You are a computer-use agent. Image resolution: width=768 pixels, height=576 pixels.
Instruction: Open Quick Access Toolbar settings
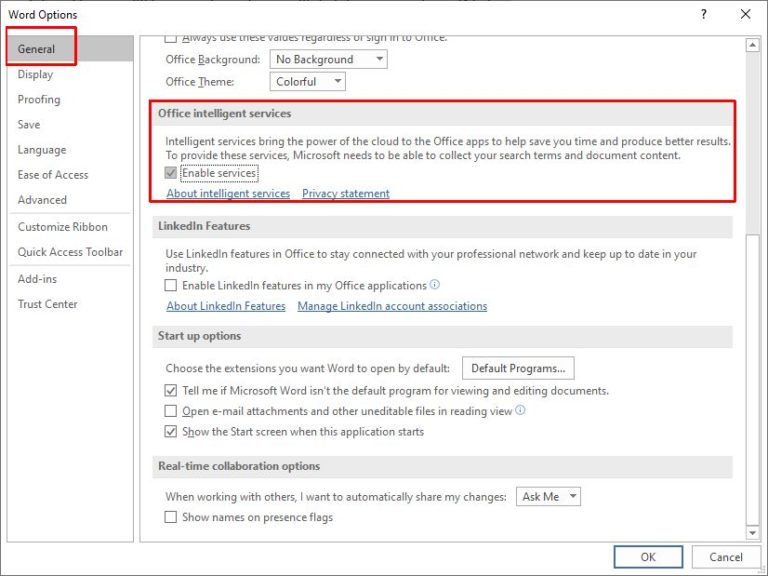[70, 252]
